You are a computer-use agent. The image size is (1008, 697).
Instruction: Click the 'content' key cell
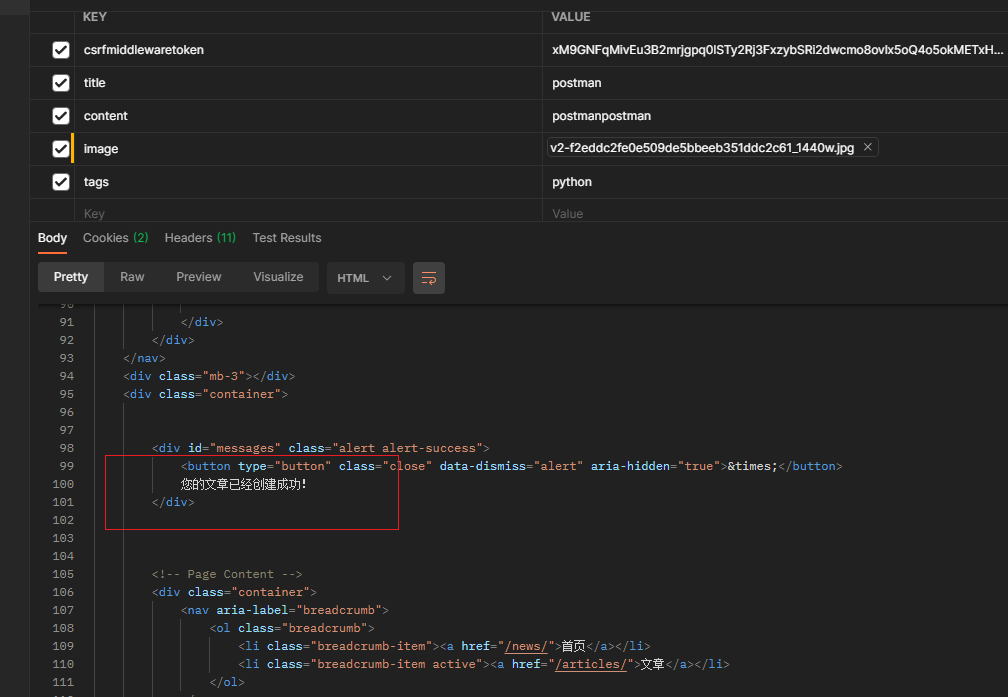coord(309,116)
